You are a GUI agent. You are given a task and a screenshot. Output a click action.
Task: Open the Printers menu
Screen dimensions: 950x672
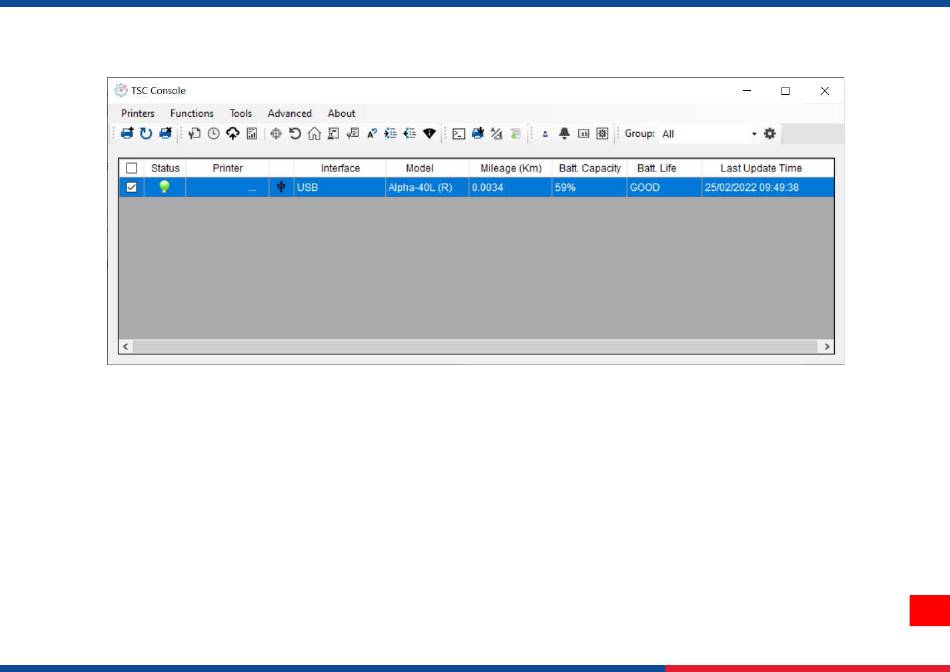pyautogui.click(x=138, y=113)
